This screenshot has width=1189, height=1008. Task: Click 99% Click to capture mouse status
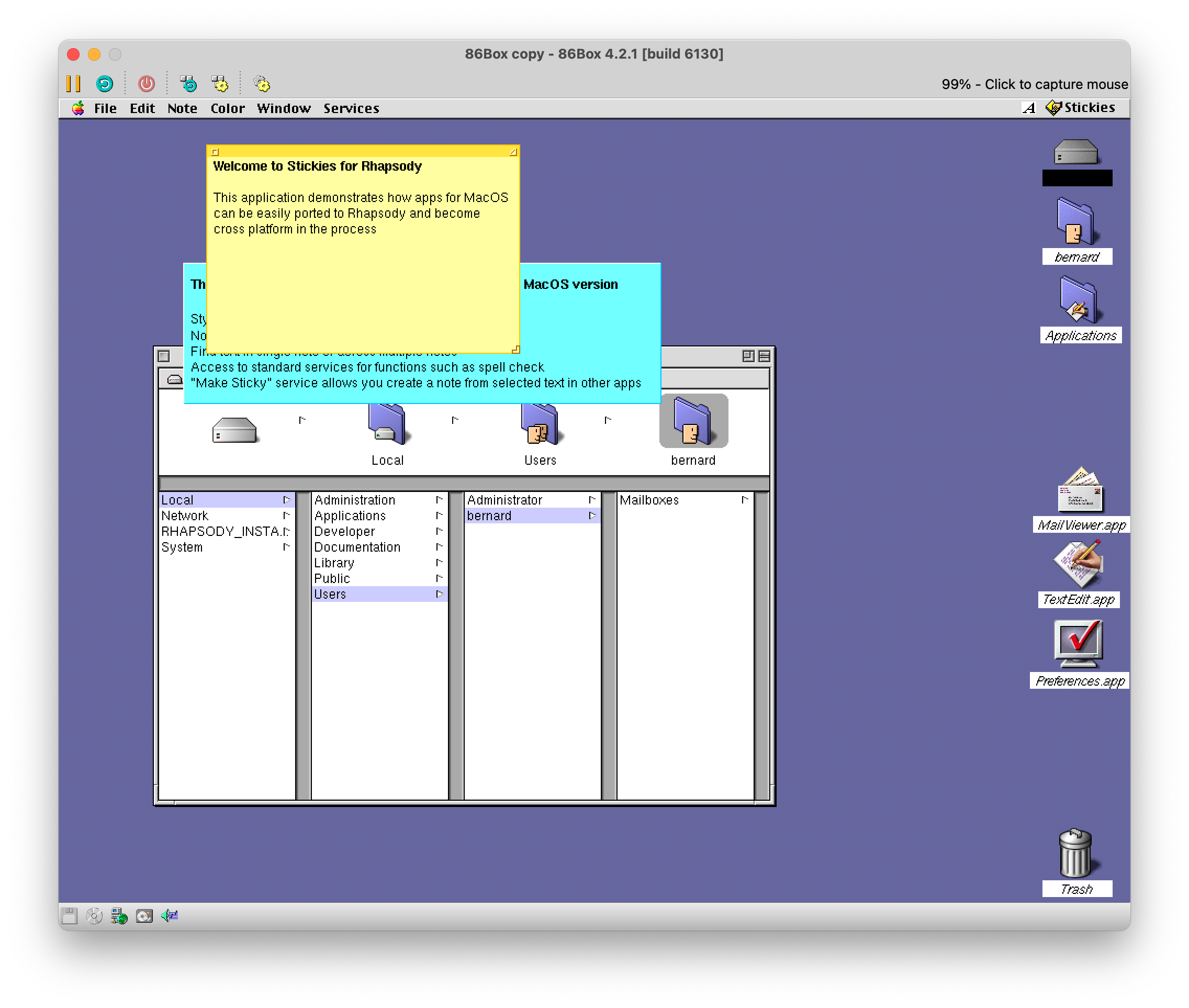coord(1035,85)
